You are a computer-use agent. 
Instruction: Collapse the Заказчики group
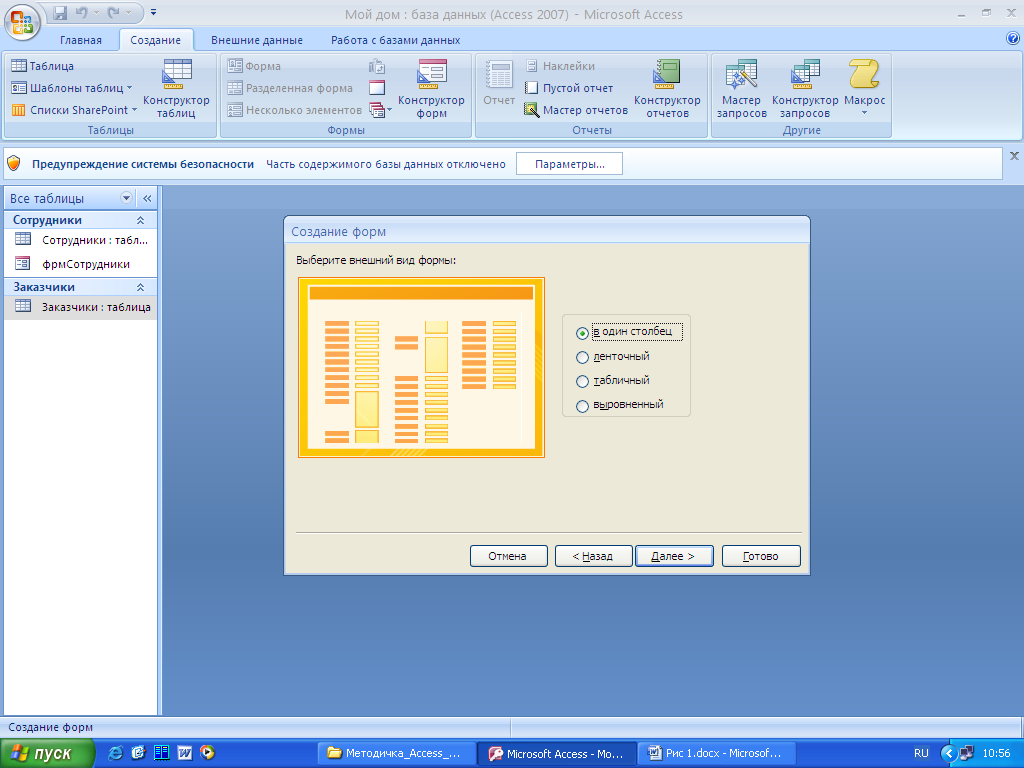(x=140, y=287)
